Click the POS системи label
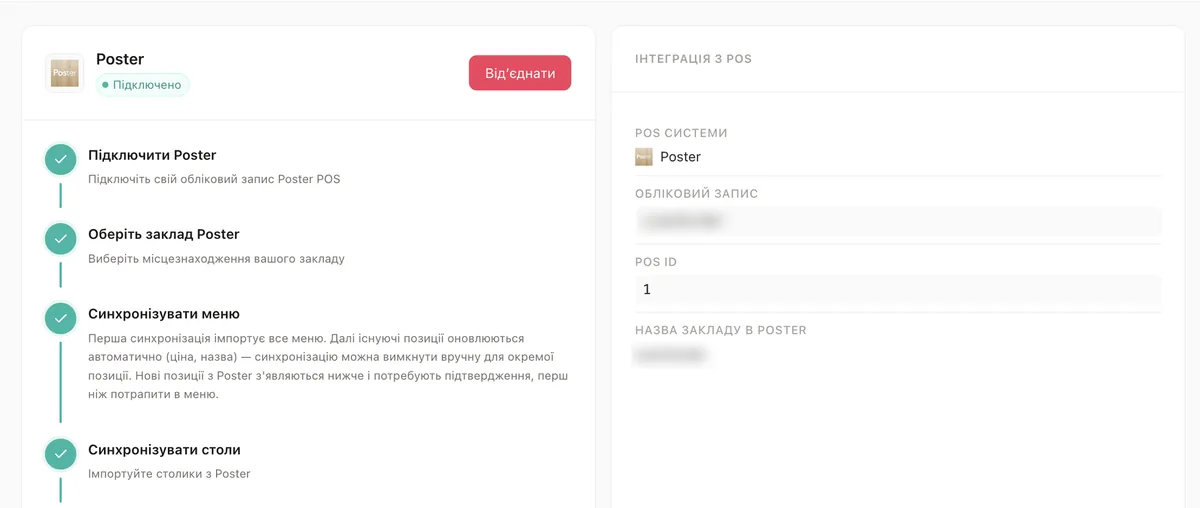1200x508 pixels. pyautogui.click(x=681, y=133)
